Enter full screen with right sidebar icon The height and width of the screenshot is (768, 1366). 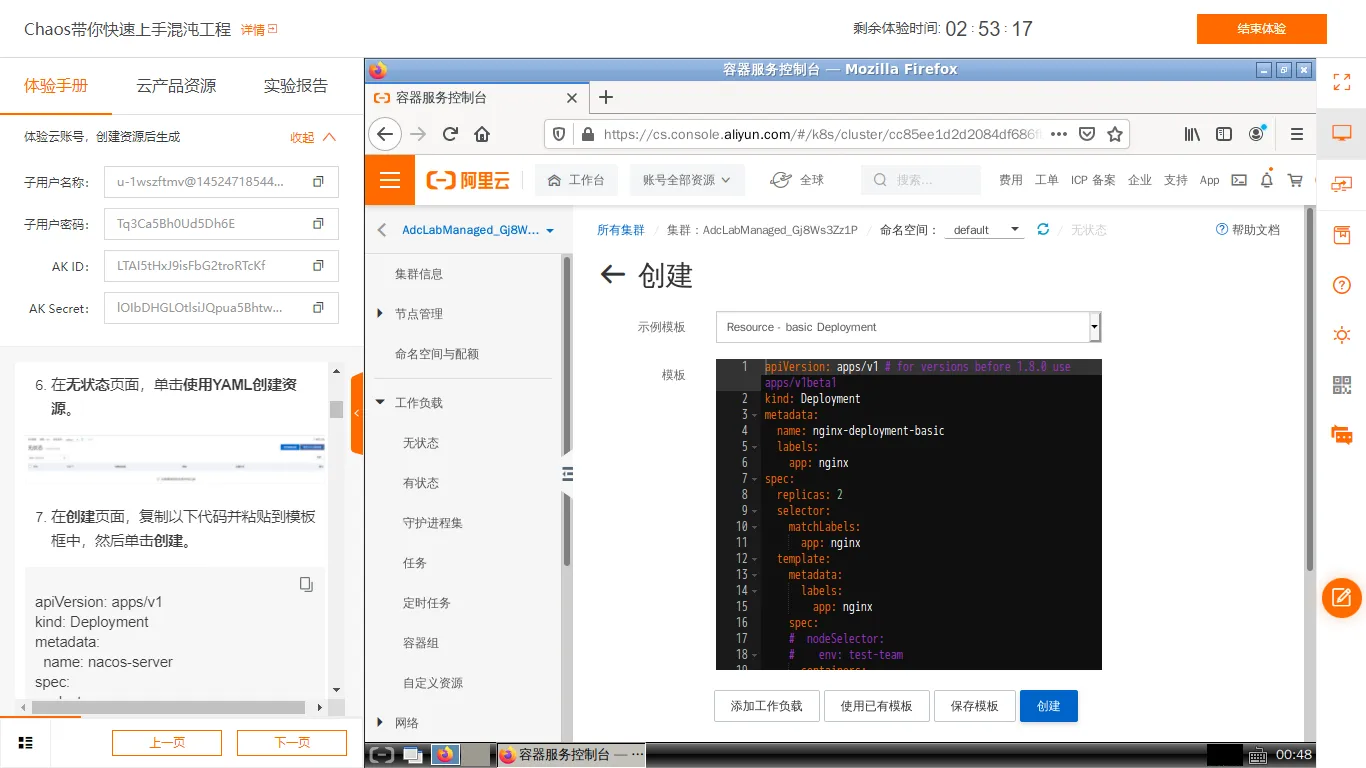coord(1342,82)
